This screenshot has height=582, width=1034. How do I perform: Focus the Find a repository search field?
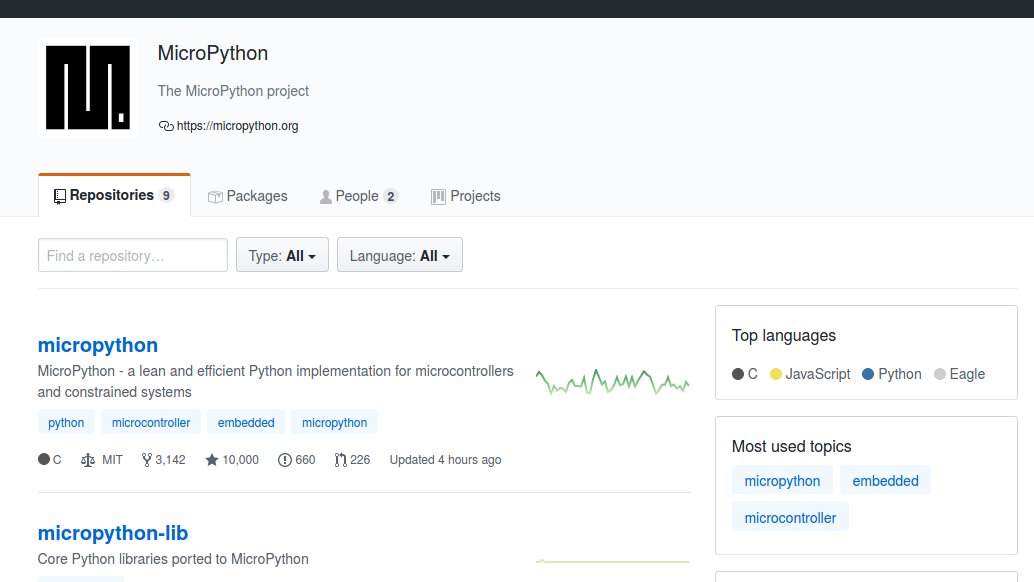pos(133,255)
